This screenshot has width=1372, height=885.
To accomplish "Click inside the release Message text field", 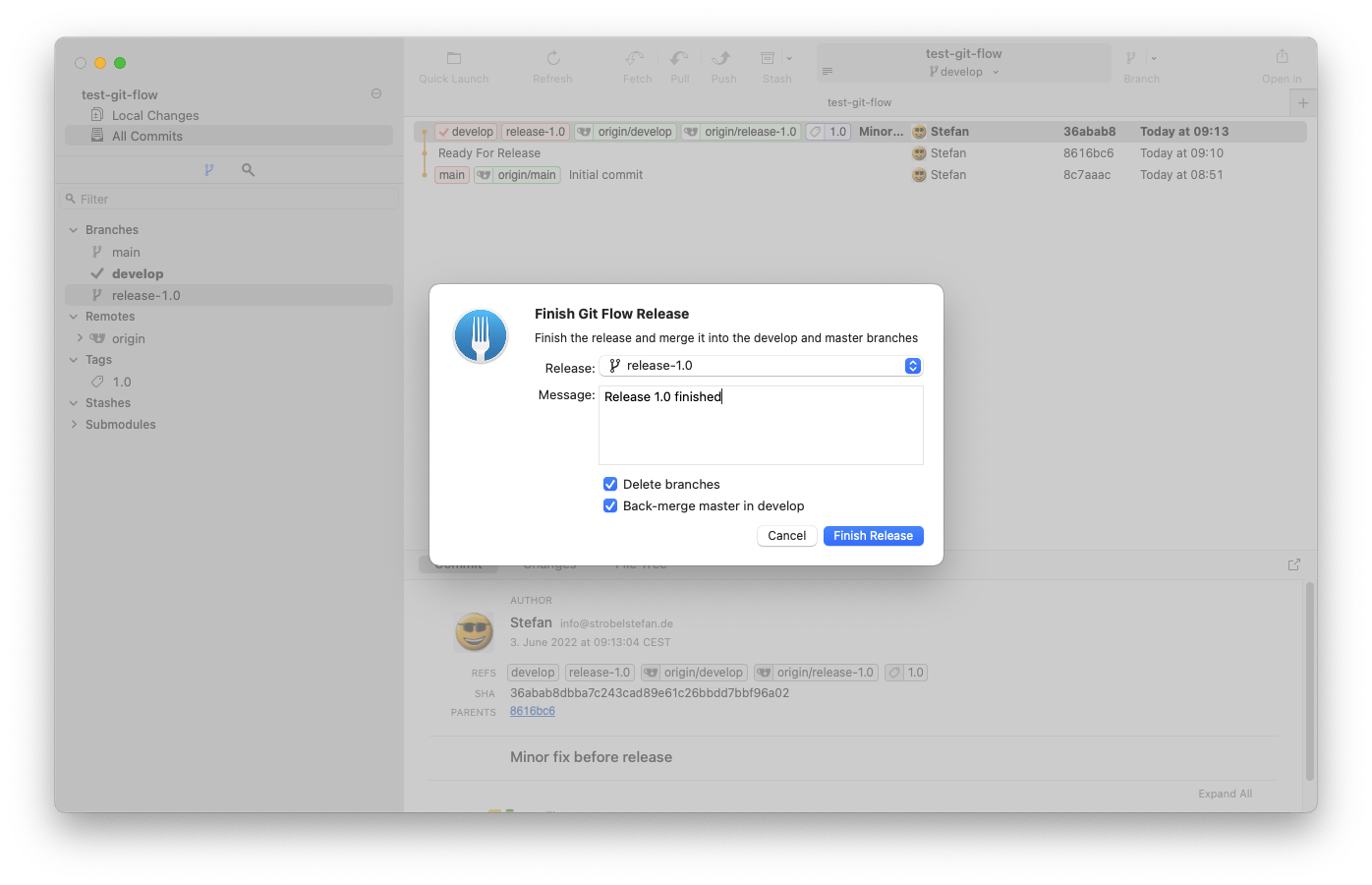I will [761, 425].
